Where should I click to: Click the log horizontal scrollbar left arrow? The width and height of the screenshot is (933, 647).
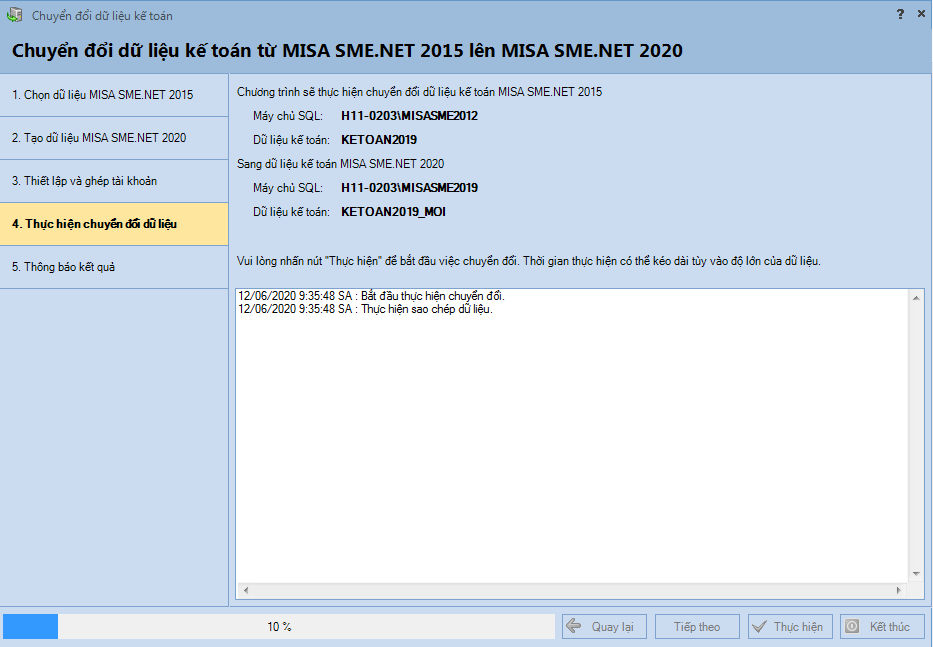point(246,590)
